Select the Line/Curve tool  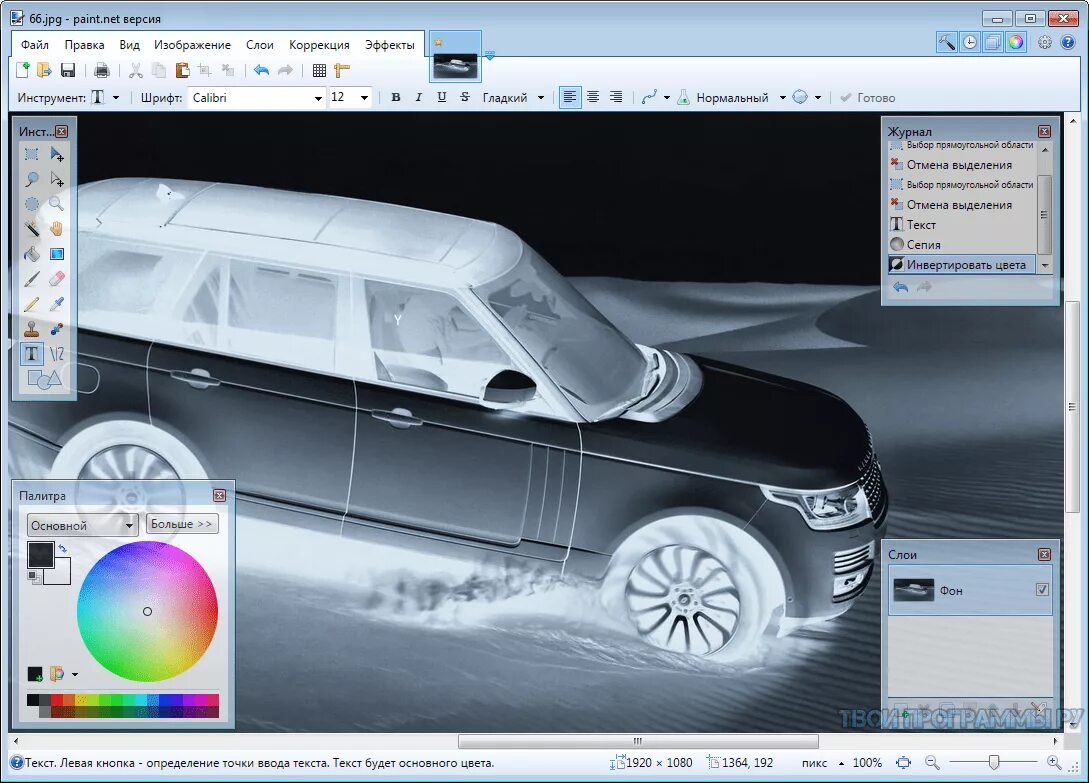[57, 354]
